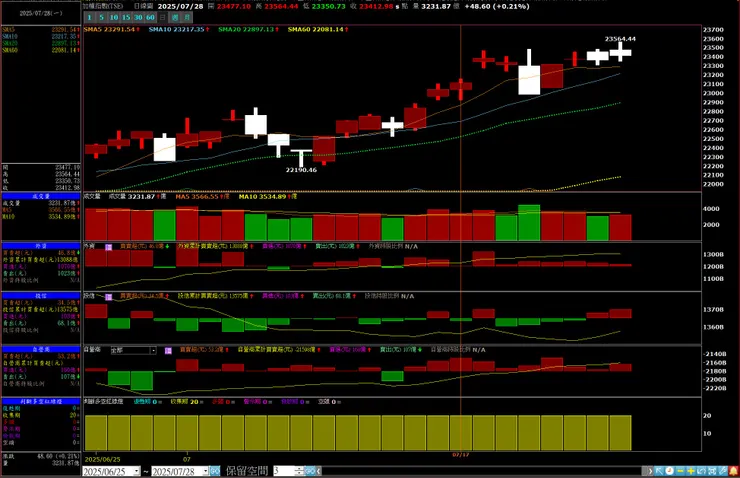Image resolution: width=740 pixels, height=478 pixels.
Task: Click right scroll arrow of bottom scrollbar
Action: 650,471
